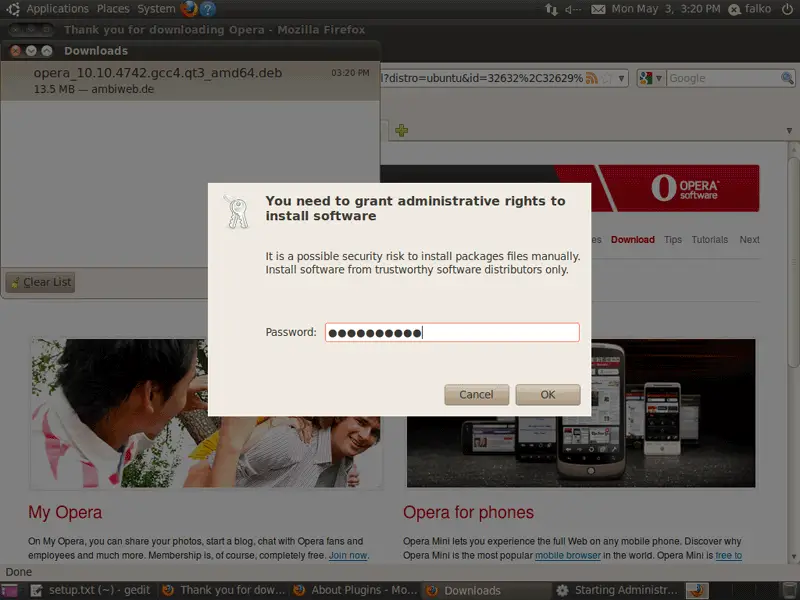
Task: Click the Ubuntu logo in the top panel
Action: point(13,9)
